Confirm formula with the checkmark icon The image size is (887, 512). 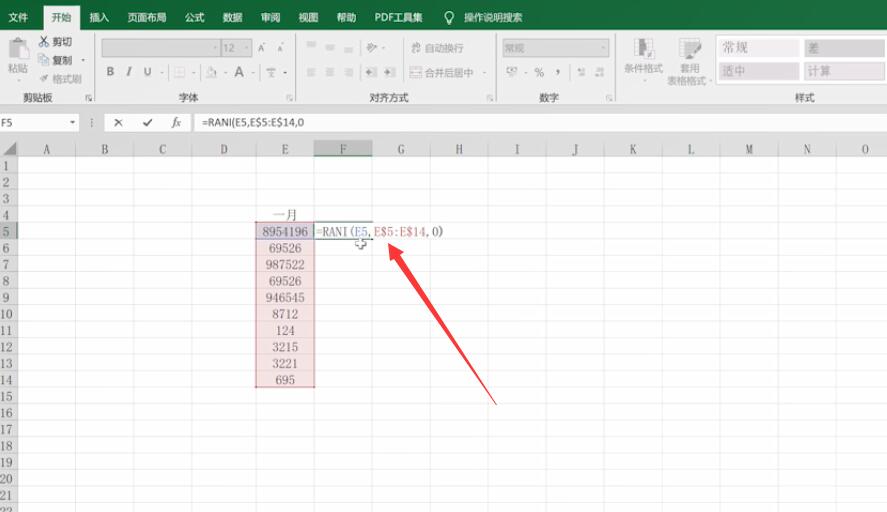point(147,122)
